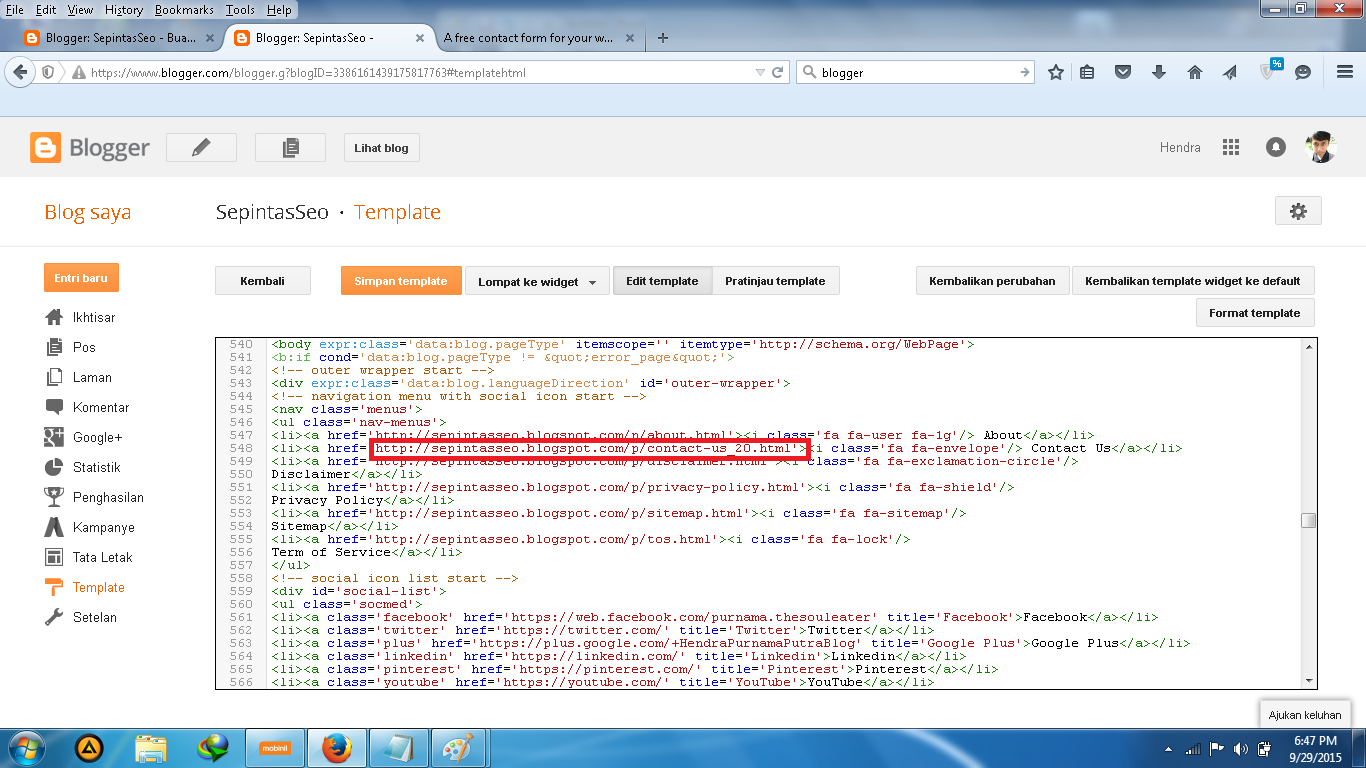Open Laman in the sidebar

[x=79, y=377]
